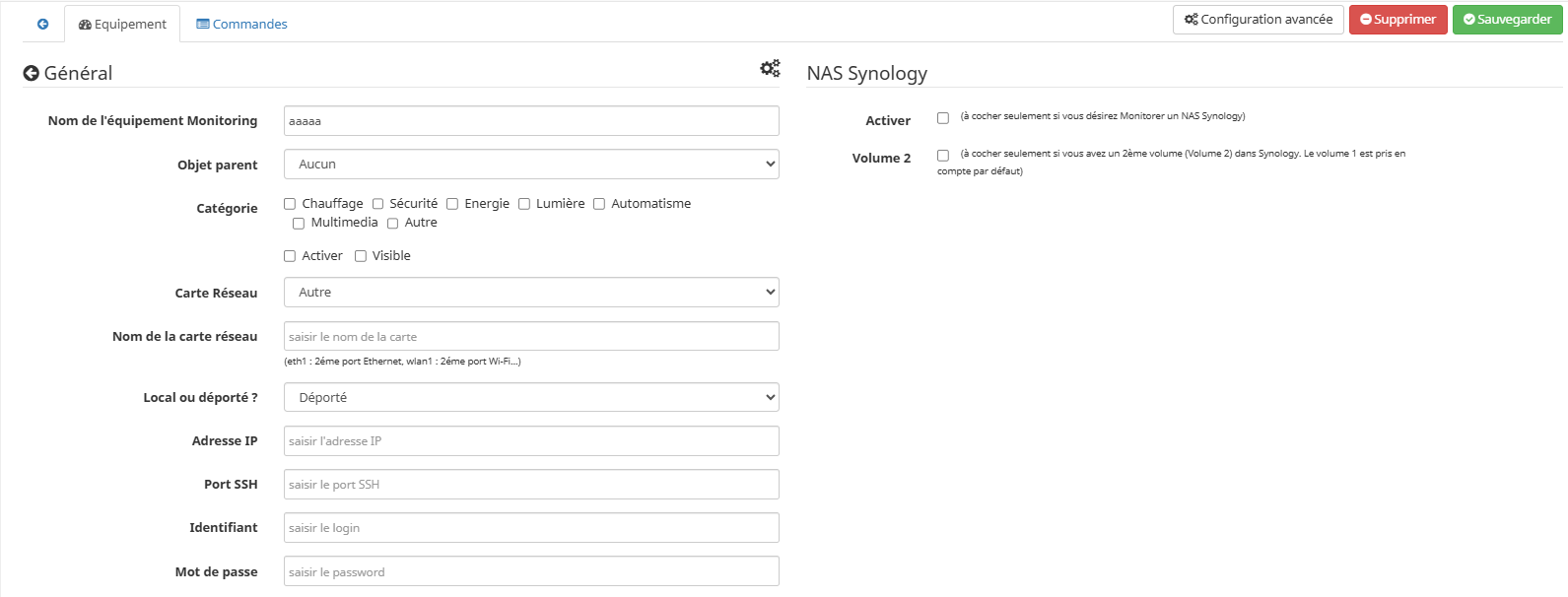Image resolution: width=1568 pixels, height=597 pixels.
Task: Click the eth1 wlan1 hint text
Action: pos(402,362)
